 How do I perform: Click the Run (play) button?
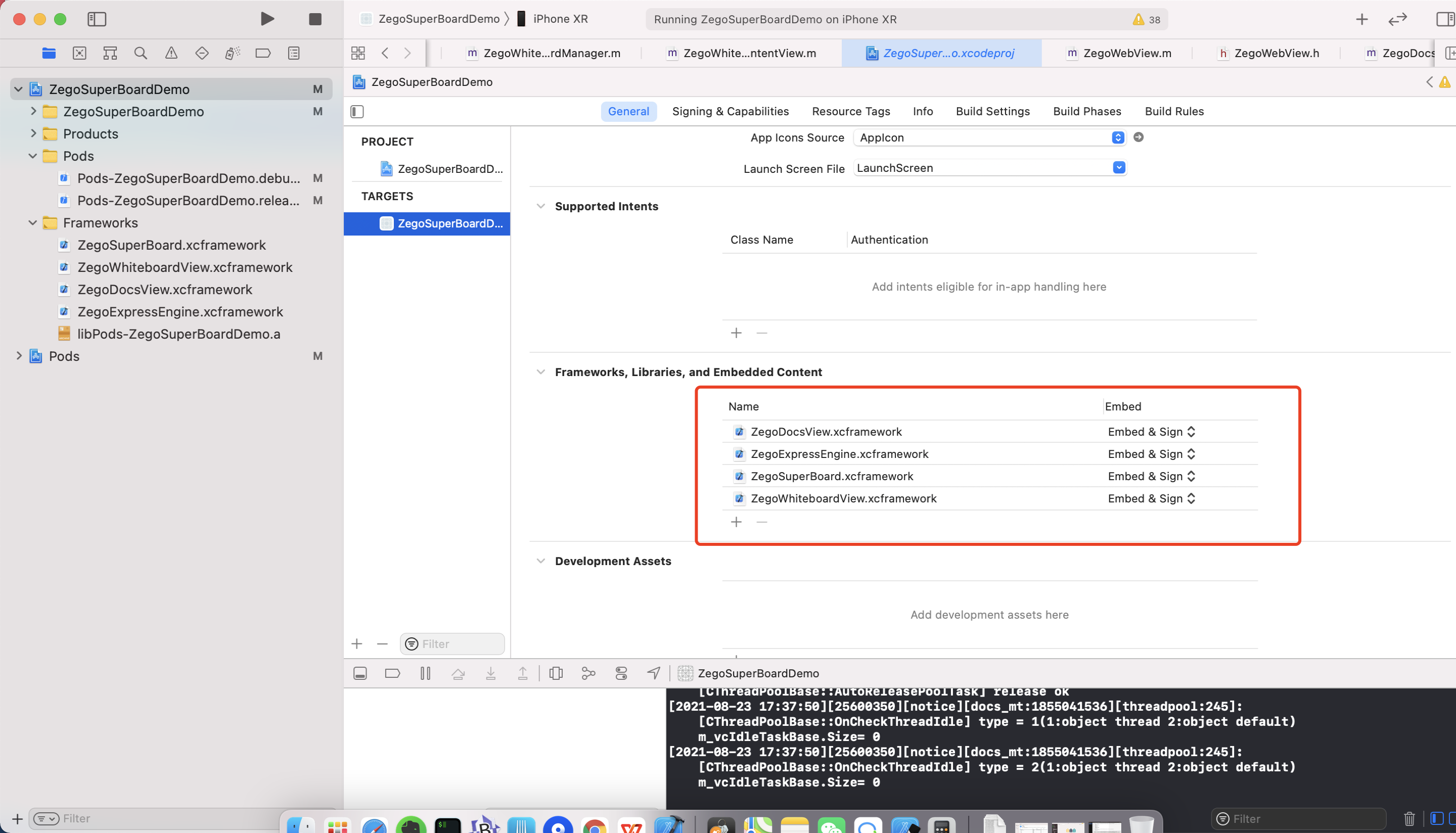pyautogui.click(x=266, y=19)
